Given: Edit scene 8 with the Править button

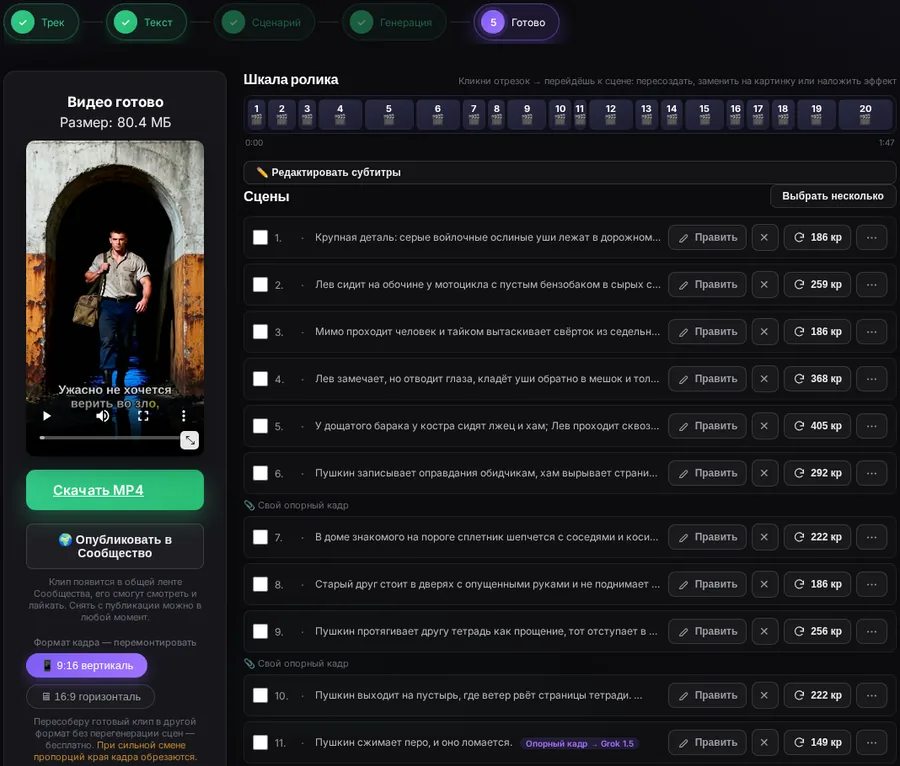Looking at the screenshot, I should [707, 584].
